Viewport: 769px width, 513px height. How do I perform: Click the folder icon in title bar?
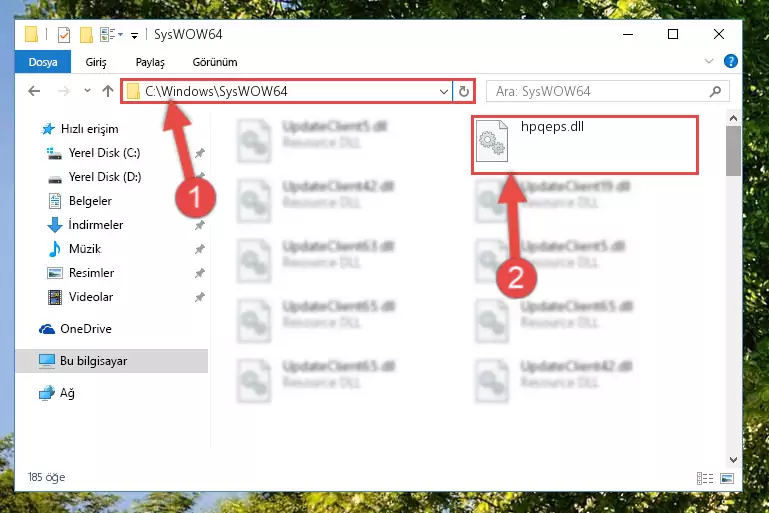click(x=31, y=34)
